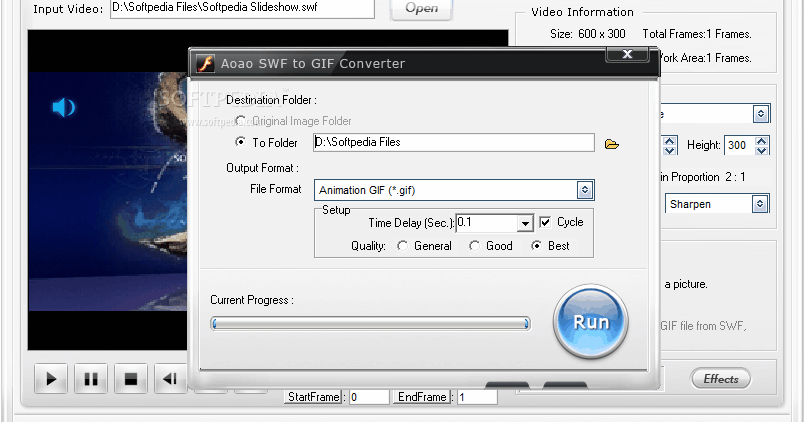Click the Current Progress bar
The image size is (804, 422).
[x=370, y=324]
